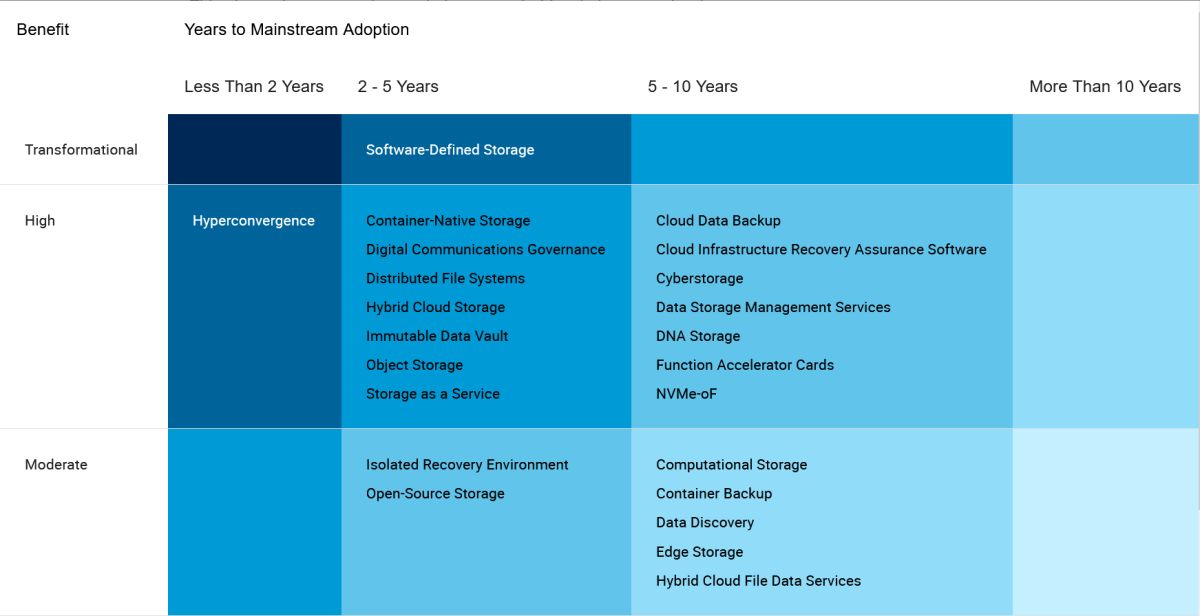The width and height of the screenshot is (1200, 616).
Task: Select the 2 - 5 Years column header
Action: pyautogui.click(x=398, y=87)
